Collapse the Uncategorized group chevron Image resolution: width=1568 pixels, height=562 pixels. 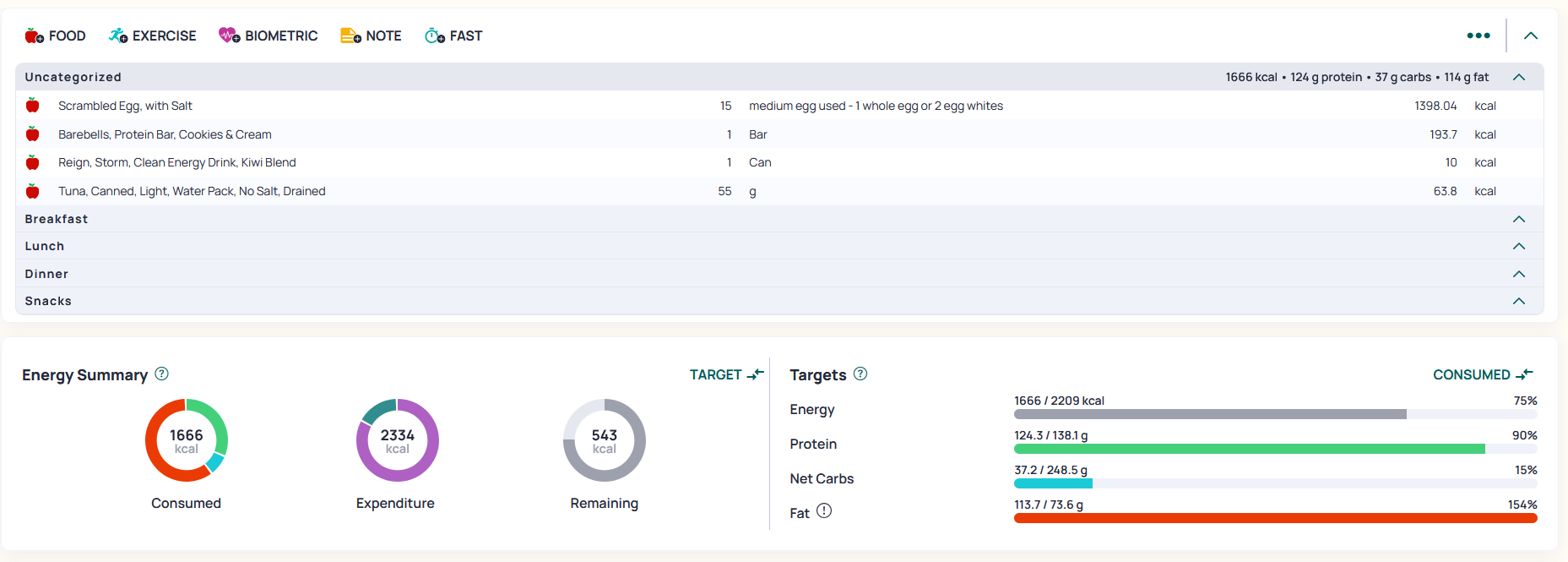click(1519, 77)
